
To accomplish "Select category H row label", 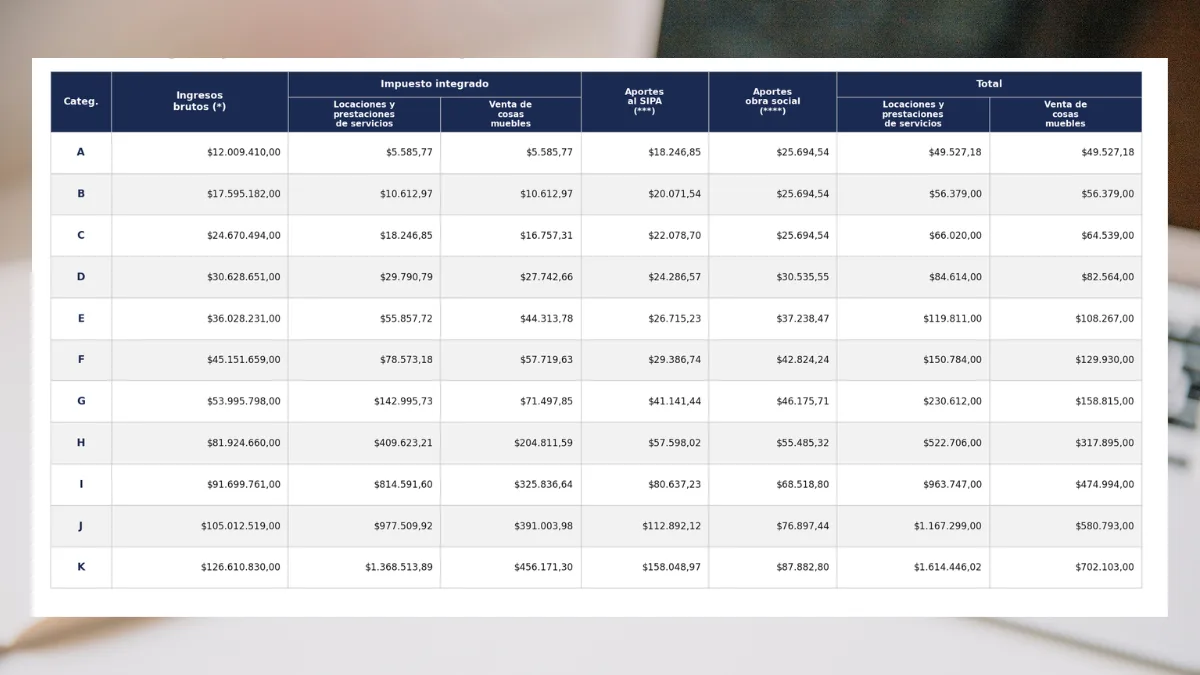I will (x=81, y=443).
